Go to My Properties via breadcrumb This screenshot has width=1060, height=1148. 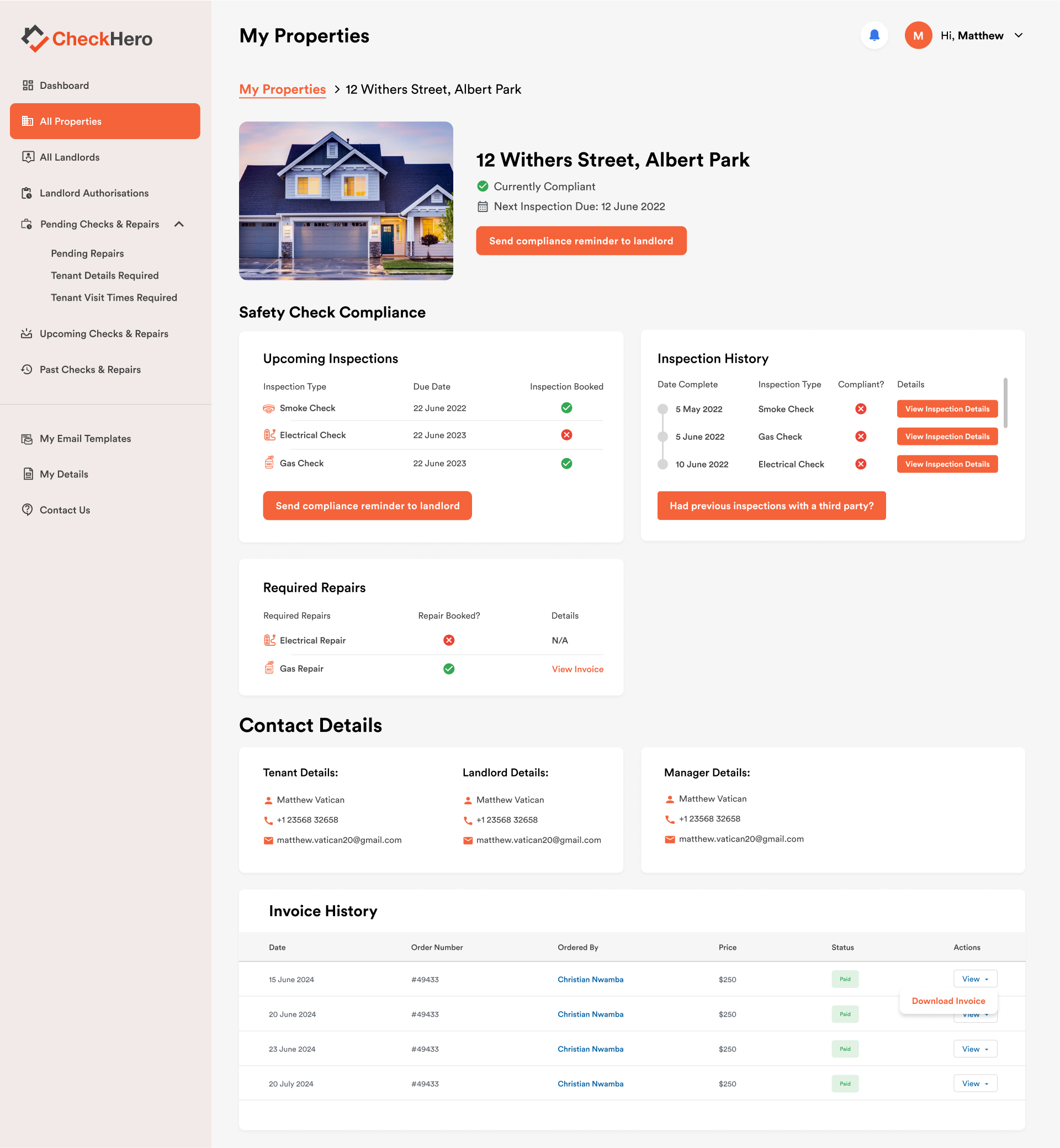tap(282, 89)
